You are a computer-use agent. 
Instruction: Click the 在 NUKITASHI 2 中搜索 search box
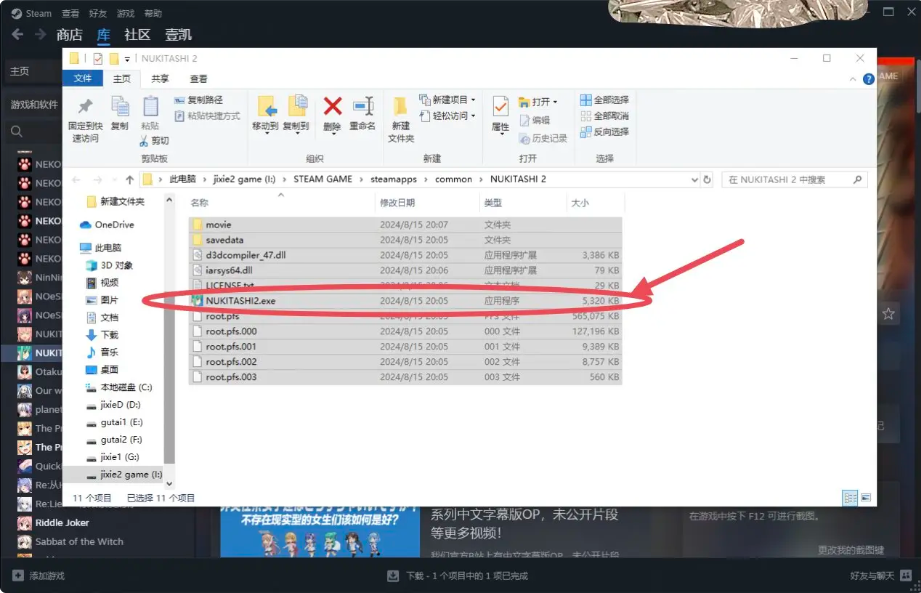(x=790, y=180)
